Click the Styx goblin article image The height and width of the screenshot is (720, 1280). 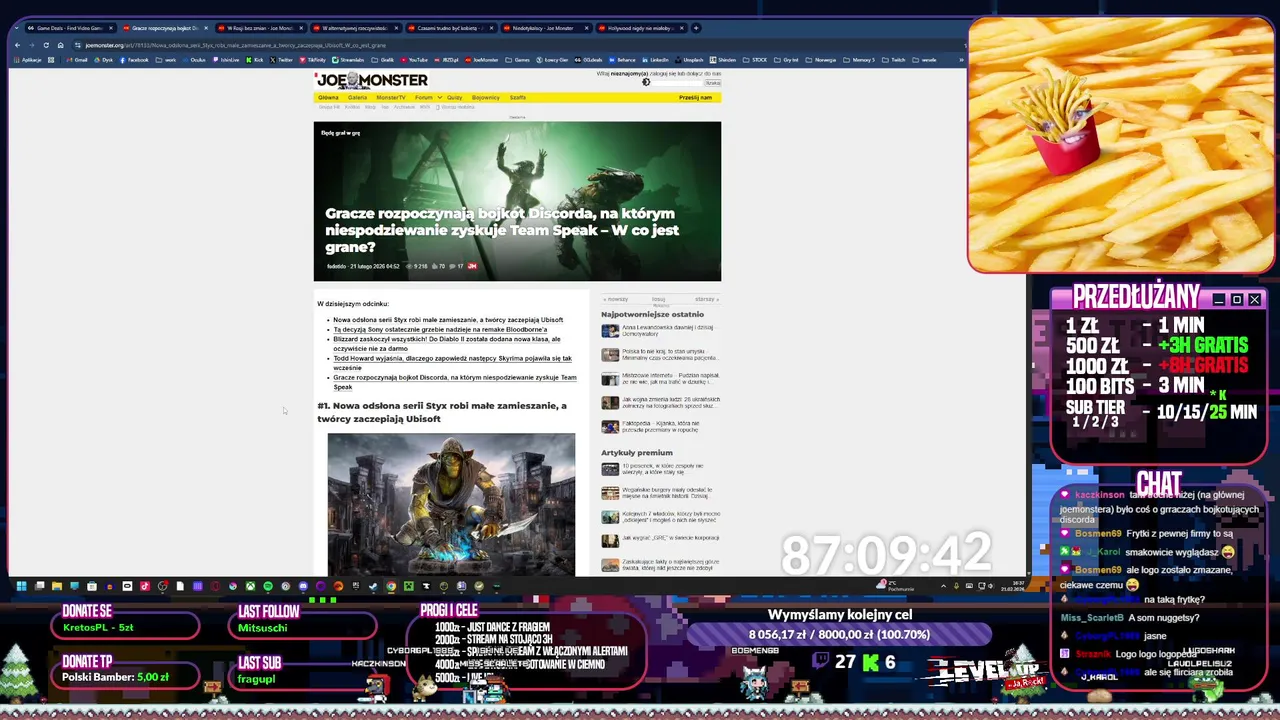(451, 504)
